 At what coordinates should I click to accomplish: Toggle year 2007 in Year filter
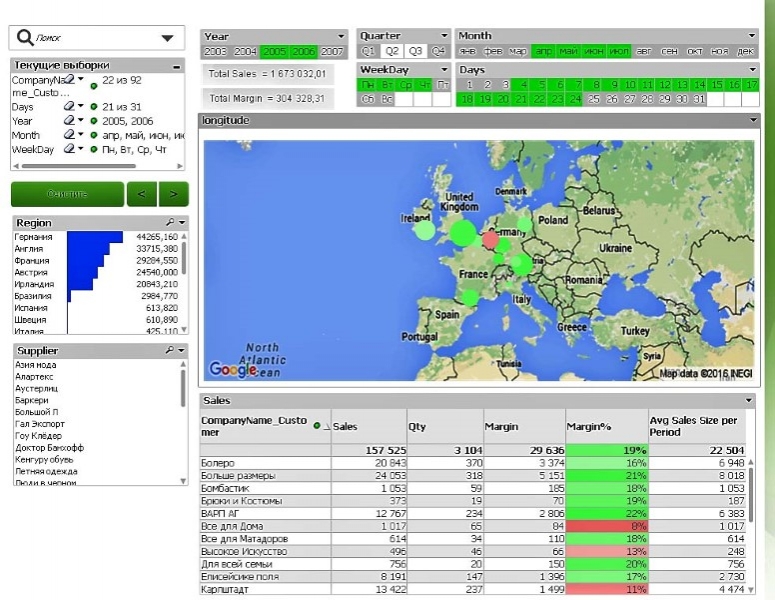[x=333, y=51]
